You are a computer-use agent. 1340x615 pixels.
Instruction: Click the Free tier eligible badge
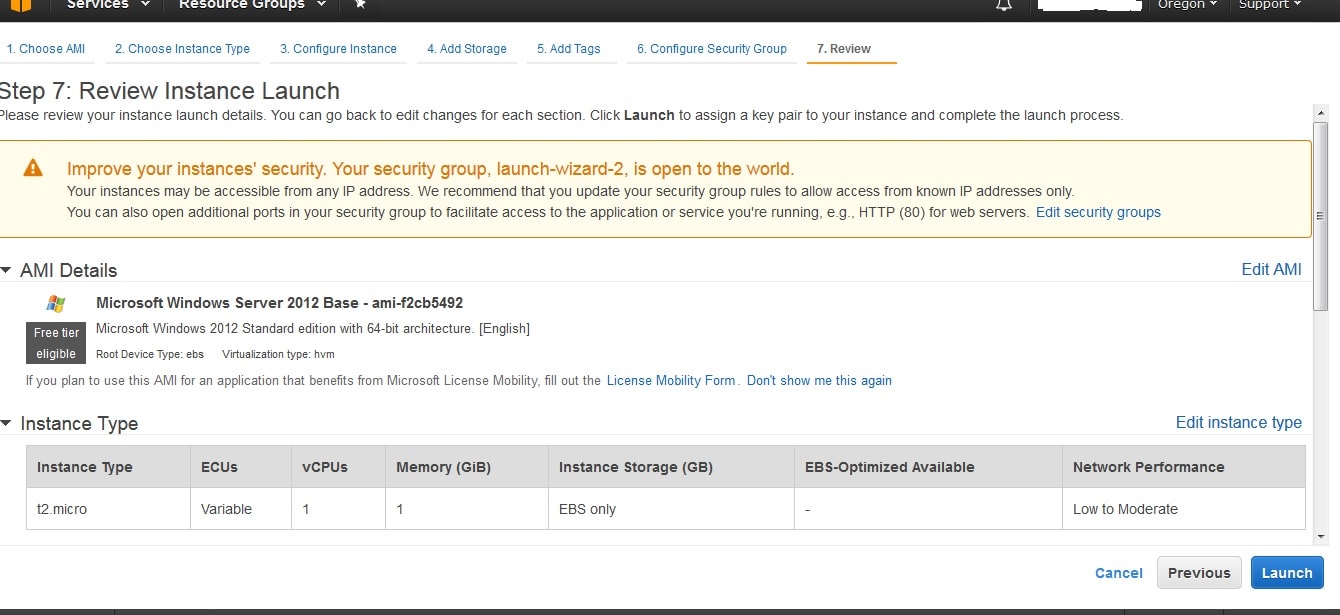56,343
